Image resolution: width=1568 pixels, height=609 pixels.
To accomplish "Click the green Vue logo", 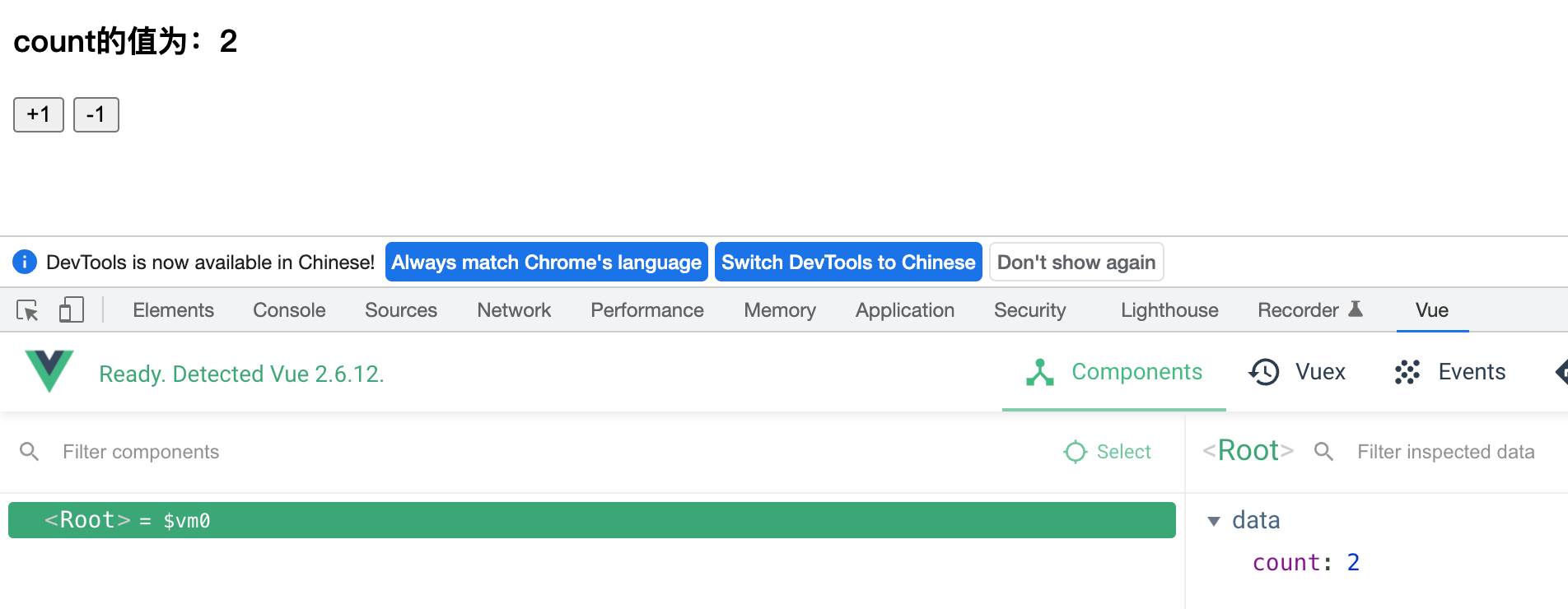I will (x=47, y=372).
